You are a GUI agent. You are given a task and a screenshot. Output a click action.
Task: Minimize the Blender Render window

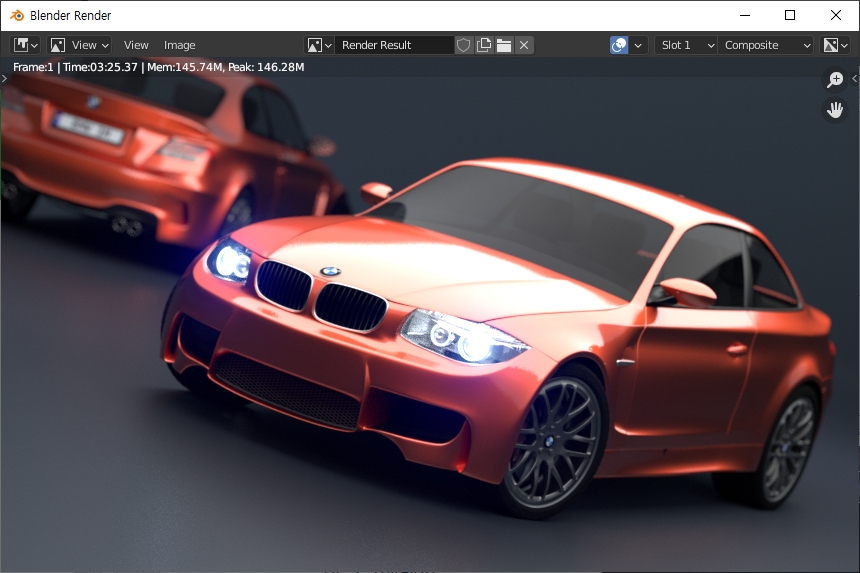745,15
